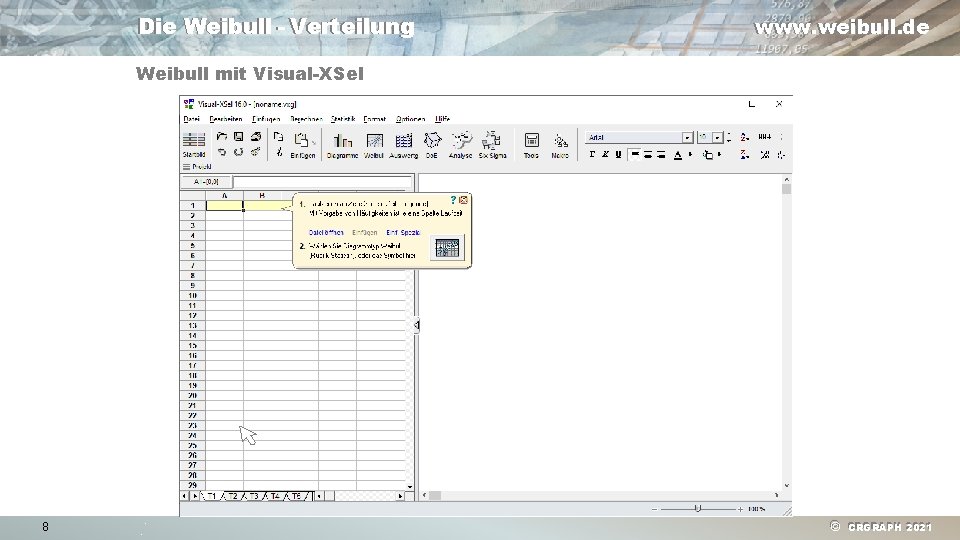
Task: Click column header B
Action: point(262,196)
